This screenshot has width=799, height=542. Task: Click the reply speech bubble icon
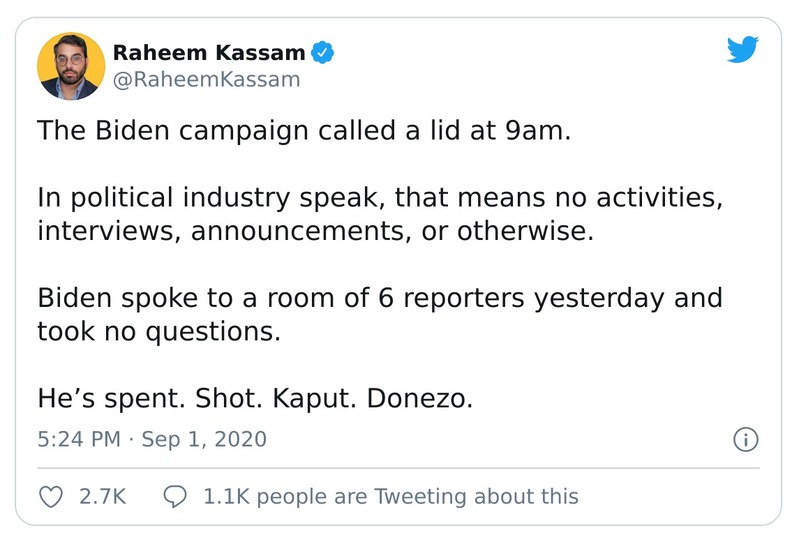coord(175,496)
